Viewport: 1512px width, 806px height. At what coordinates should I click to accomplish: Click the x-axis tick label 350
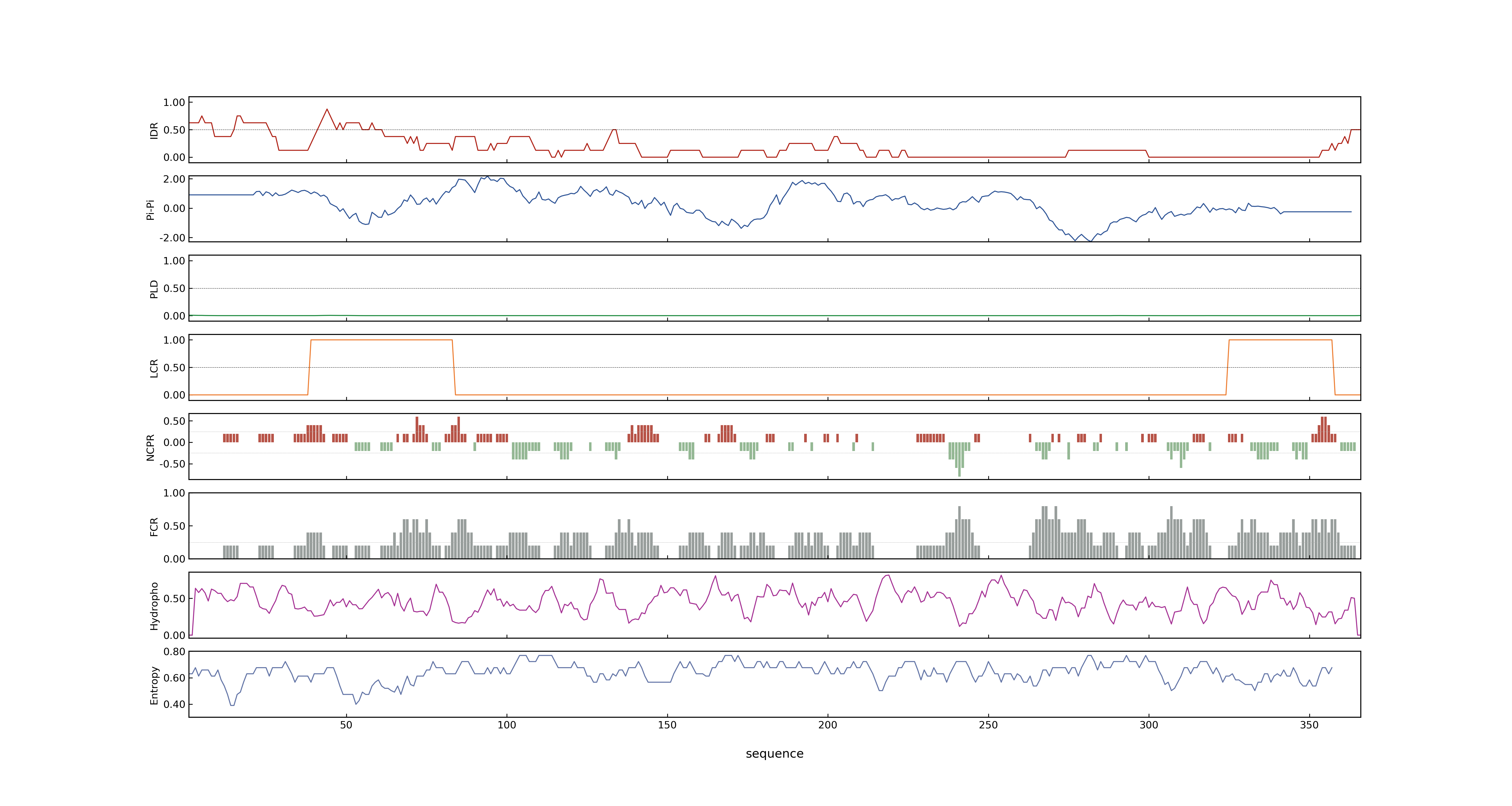(x=1310, y=725)
